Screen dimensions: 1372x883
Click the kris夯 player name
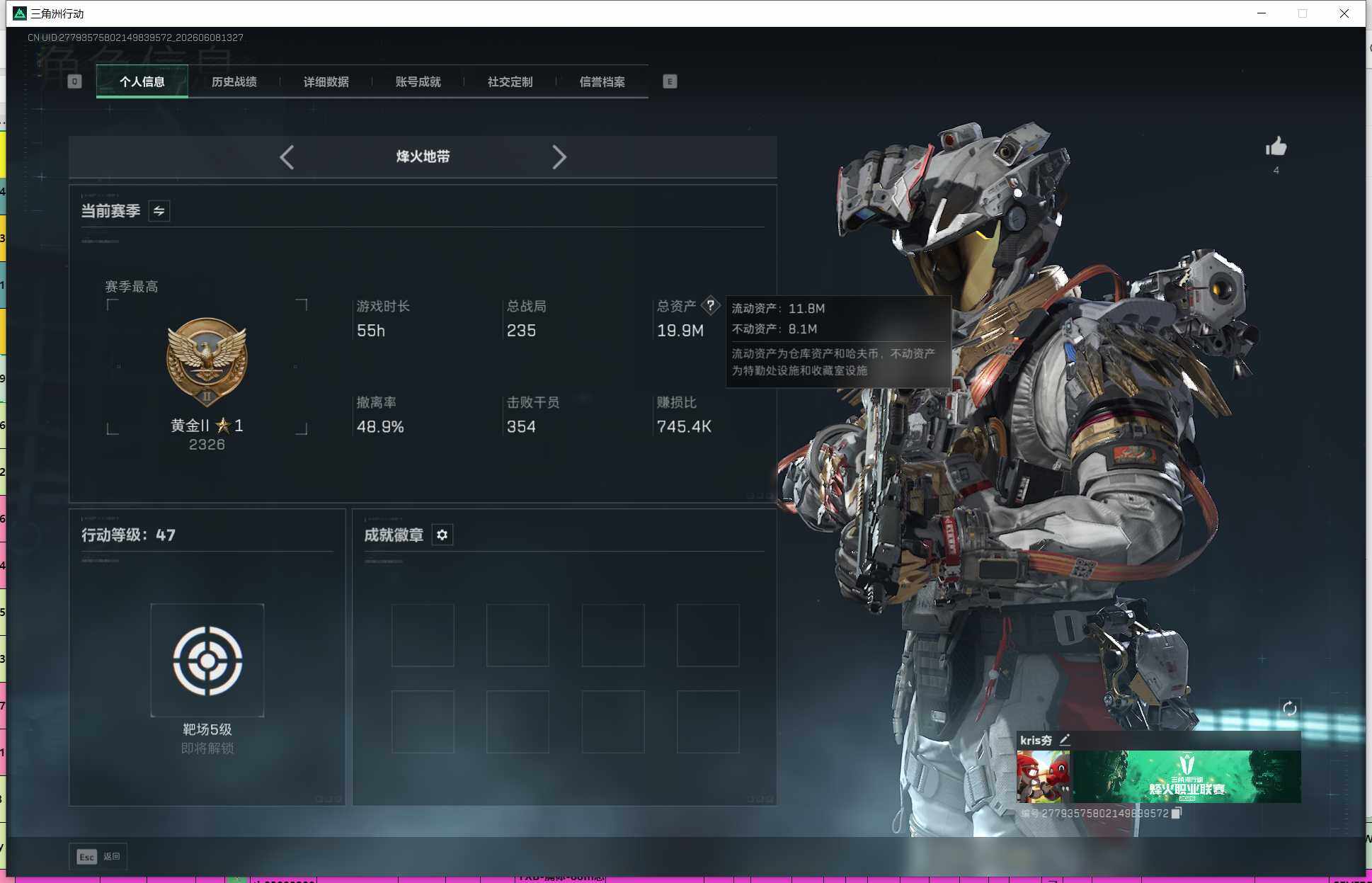pyautogui.click(x=1036, y=740)
